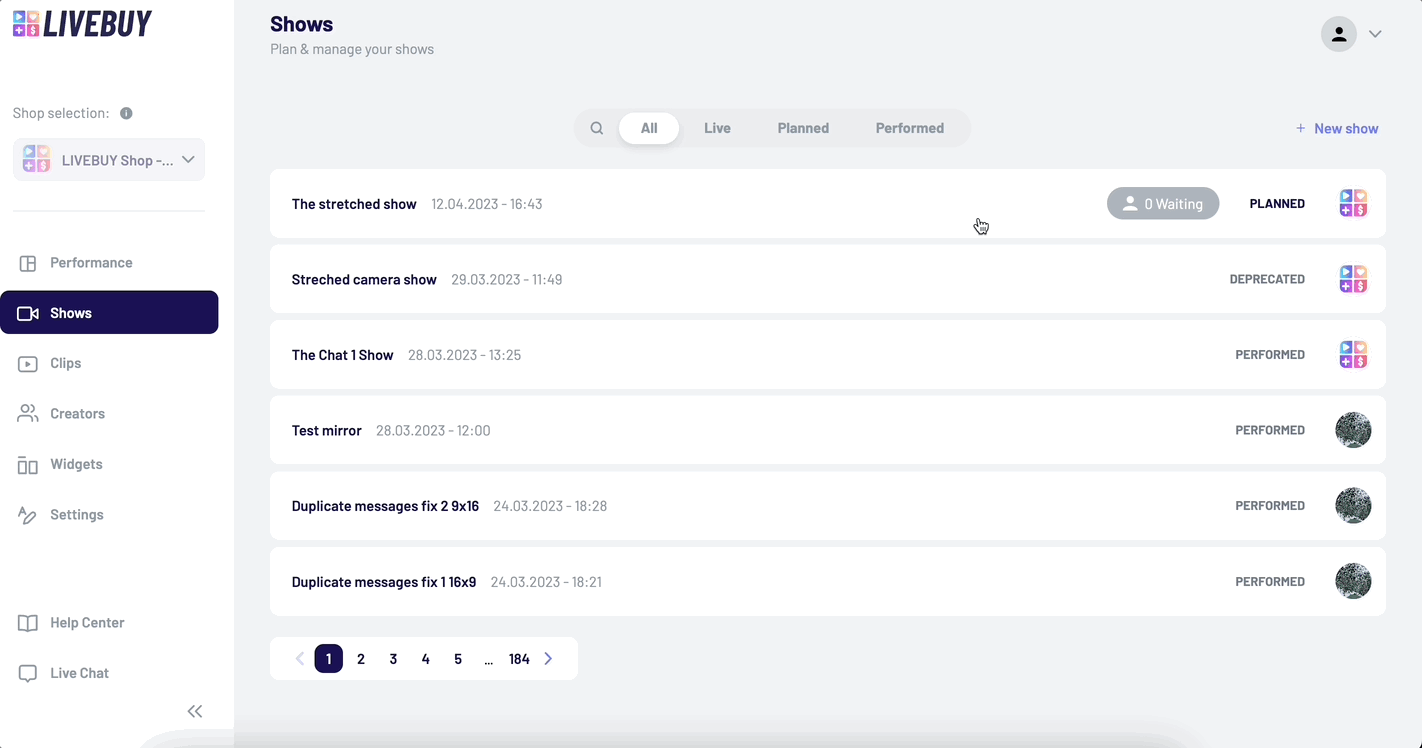Click the shop selection info icon
1422x748 pixels.
tap(125, 113)
